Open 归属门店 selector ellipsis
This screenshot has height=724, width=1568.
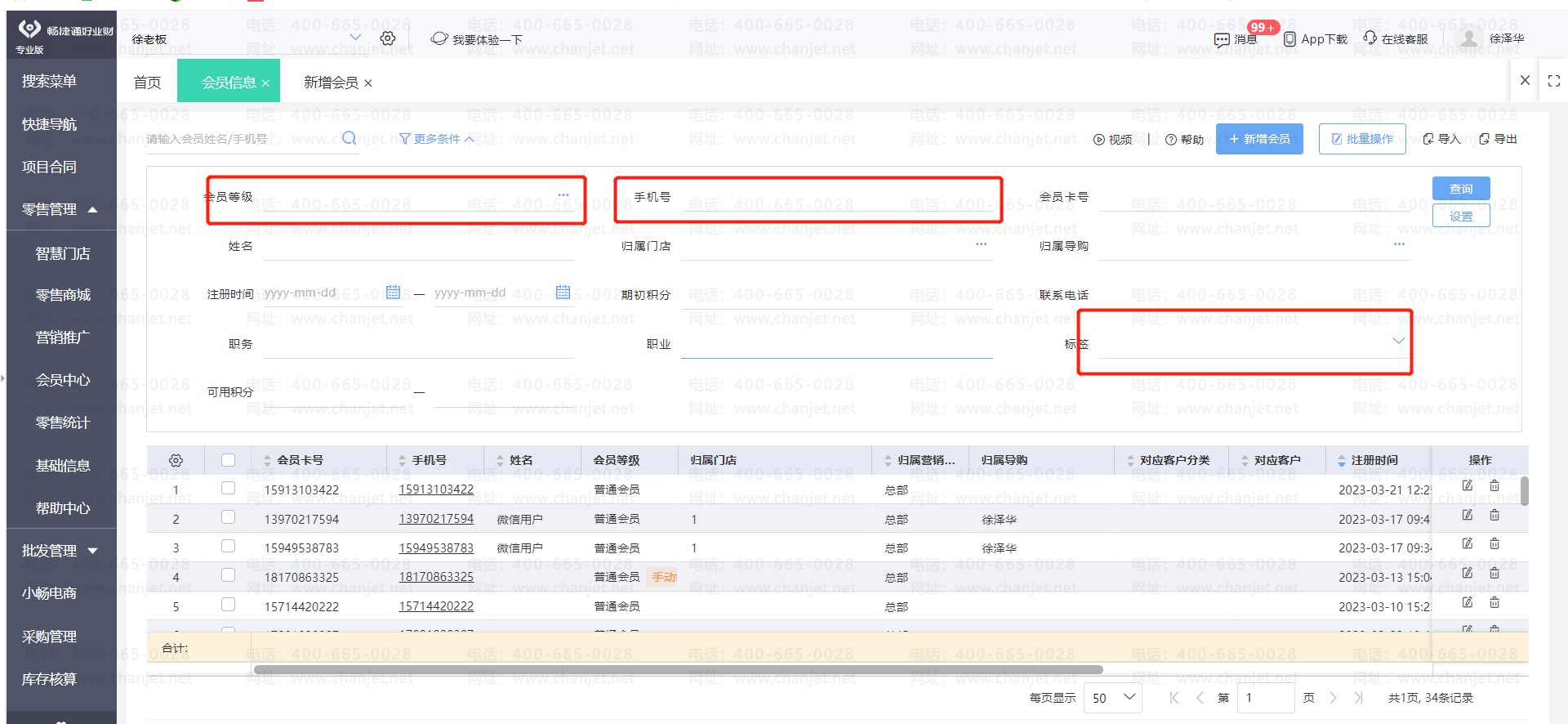[981, 244]
